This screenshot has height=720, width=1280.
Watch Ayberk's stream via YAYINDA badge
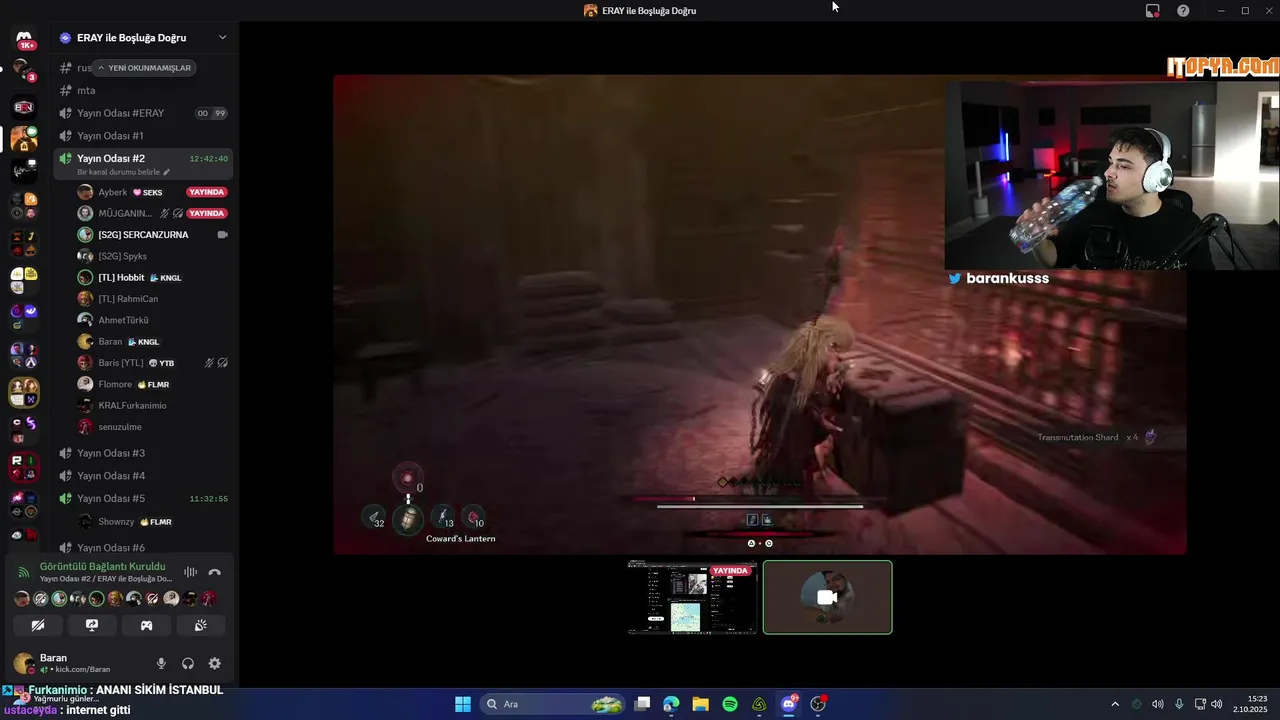206,192
